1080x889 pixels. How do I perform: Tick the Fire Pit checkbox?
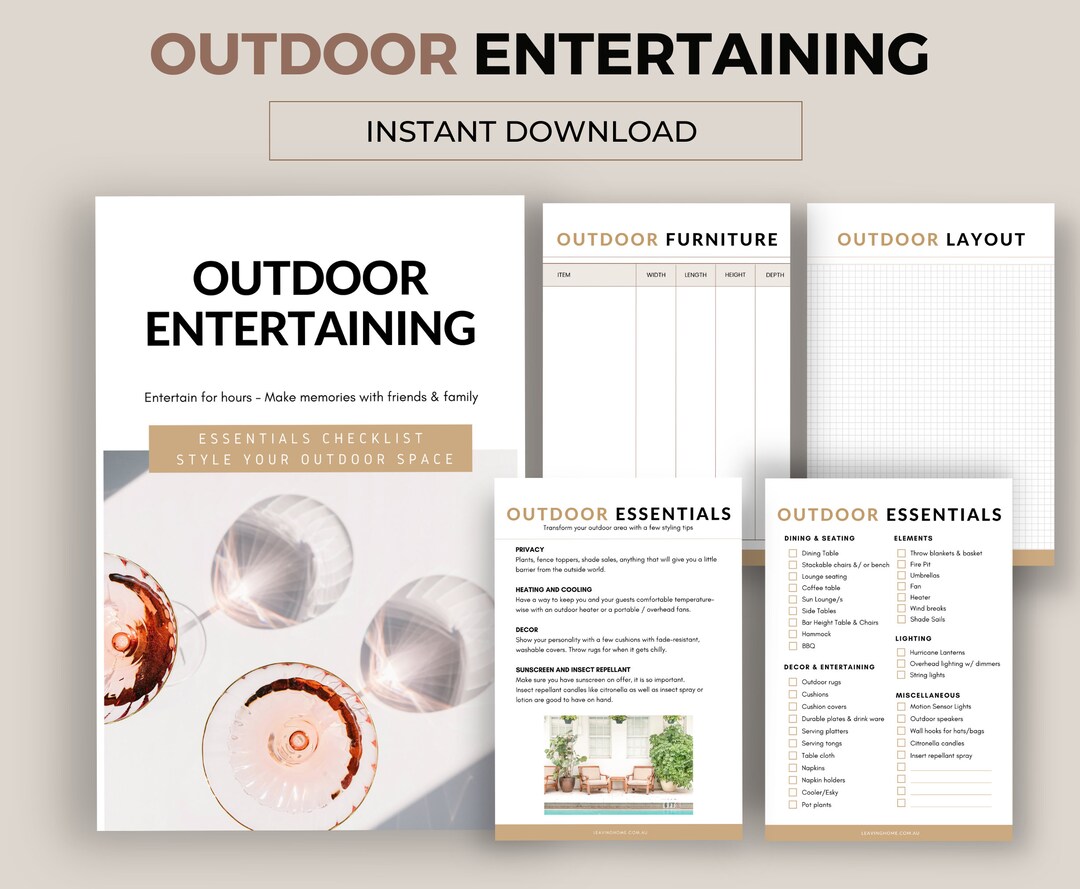(x=900, y=564)
